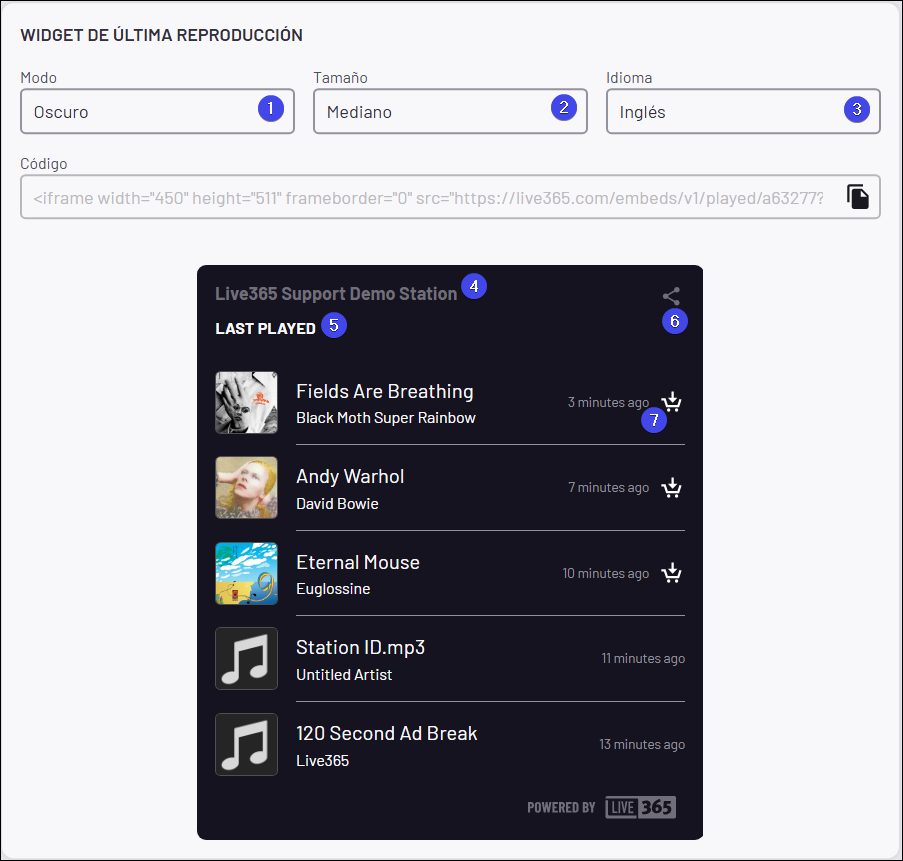Click the Código iframe embed code field

click(450, 197)
